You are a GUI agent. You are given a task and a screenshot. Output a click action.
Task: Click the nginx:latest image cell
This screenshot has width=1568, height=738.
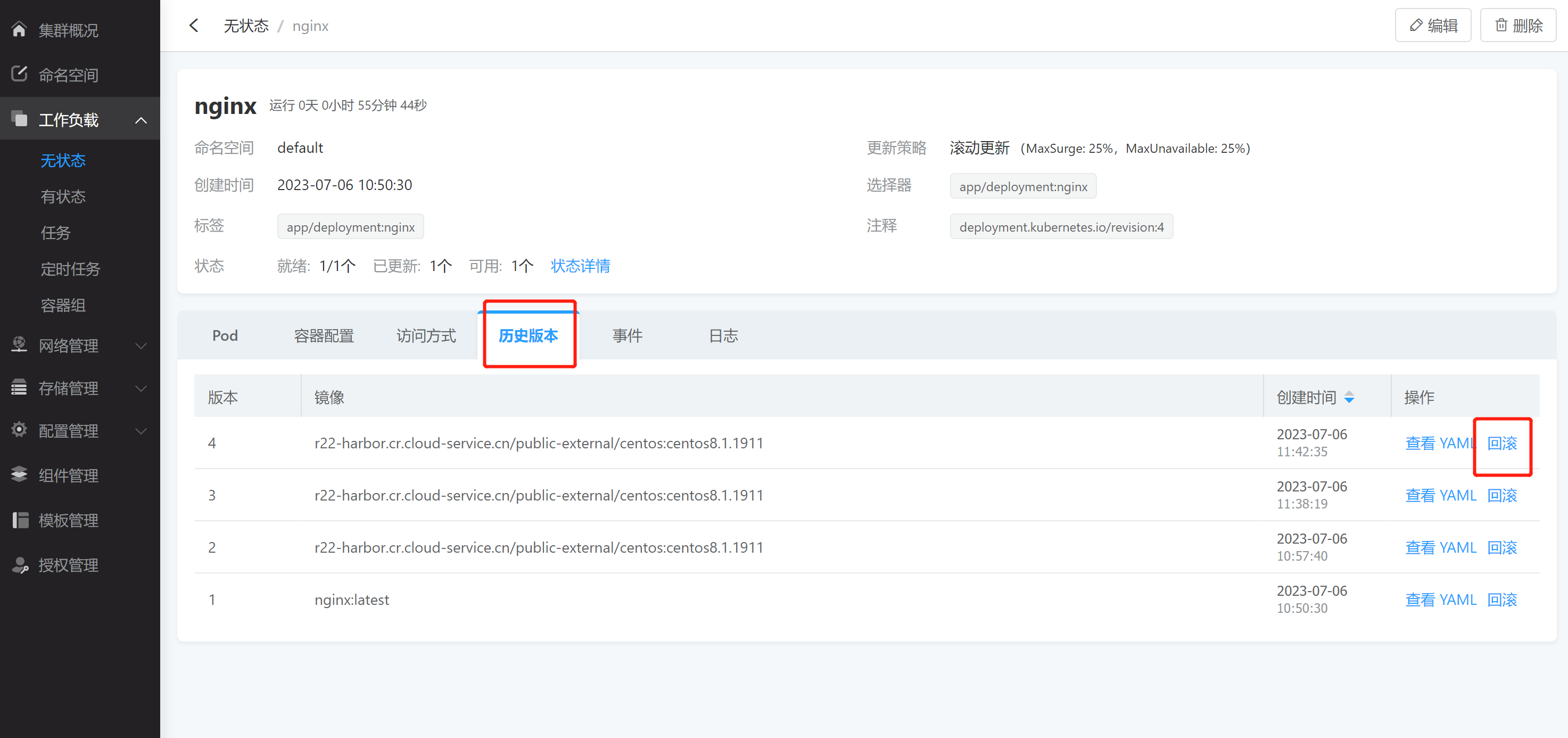352,600
